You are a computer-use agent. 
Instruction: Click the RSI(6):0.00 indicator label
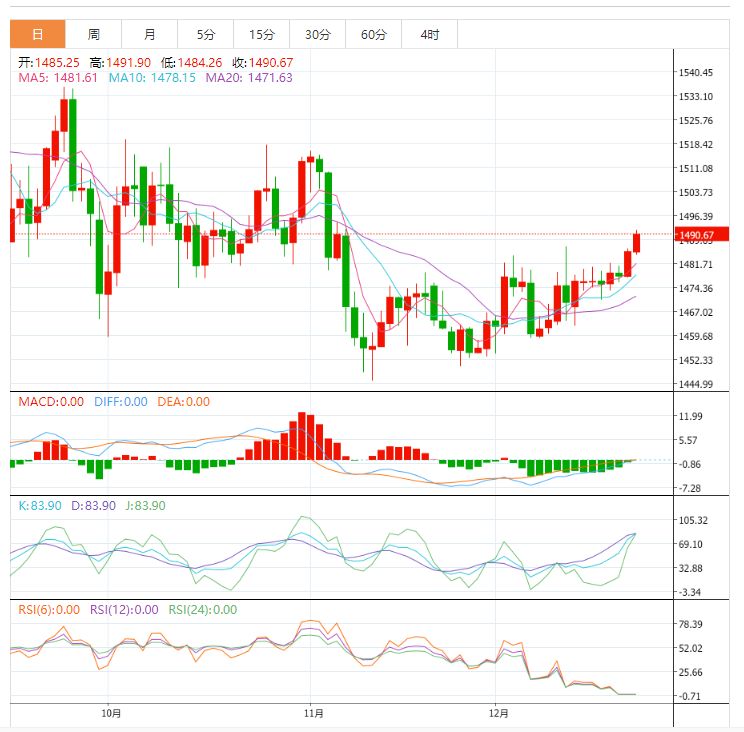pyautogui.click(x=49, y=609)
